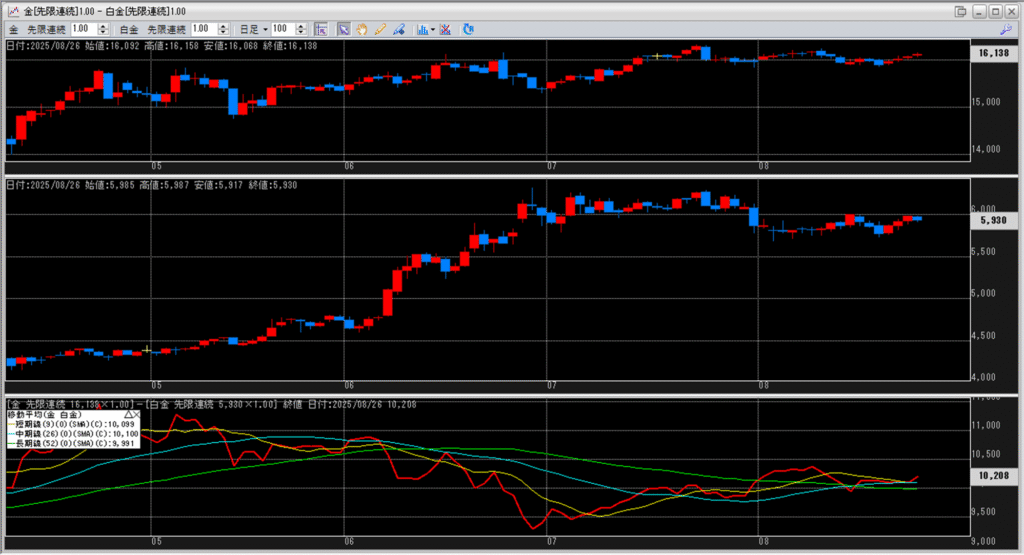Expand the chart type dropdown arrow
Image resolution: width=1024 pixels, height=555 pixels.
432,29
